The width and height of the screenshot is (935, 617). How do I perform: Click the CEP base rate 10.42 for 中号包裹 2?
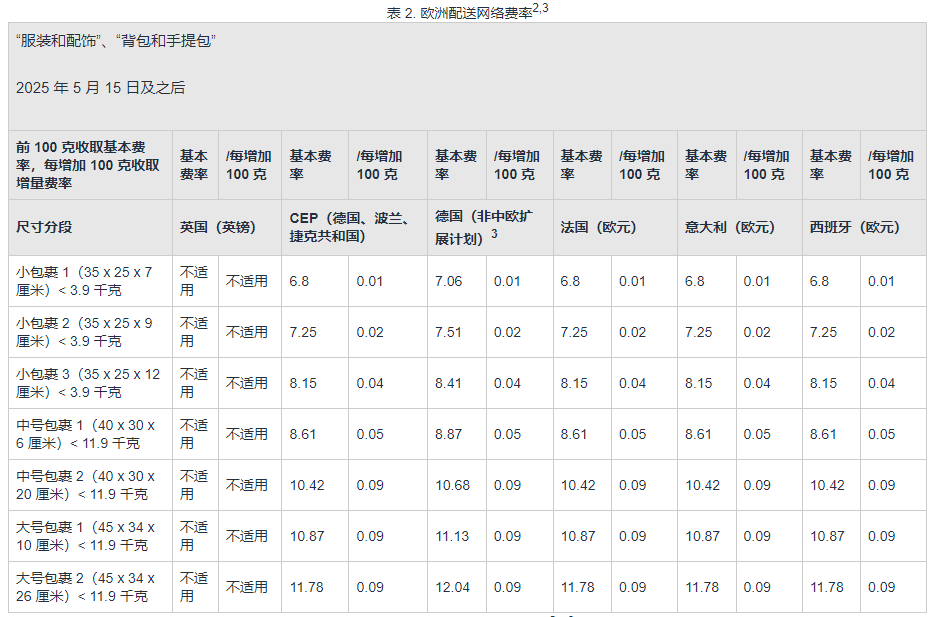[x=307, y=485]
